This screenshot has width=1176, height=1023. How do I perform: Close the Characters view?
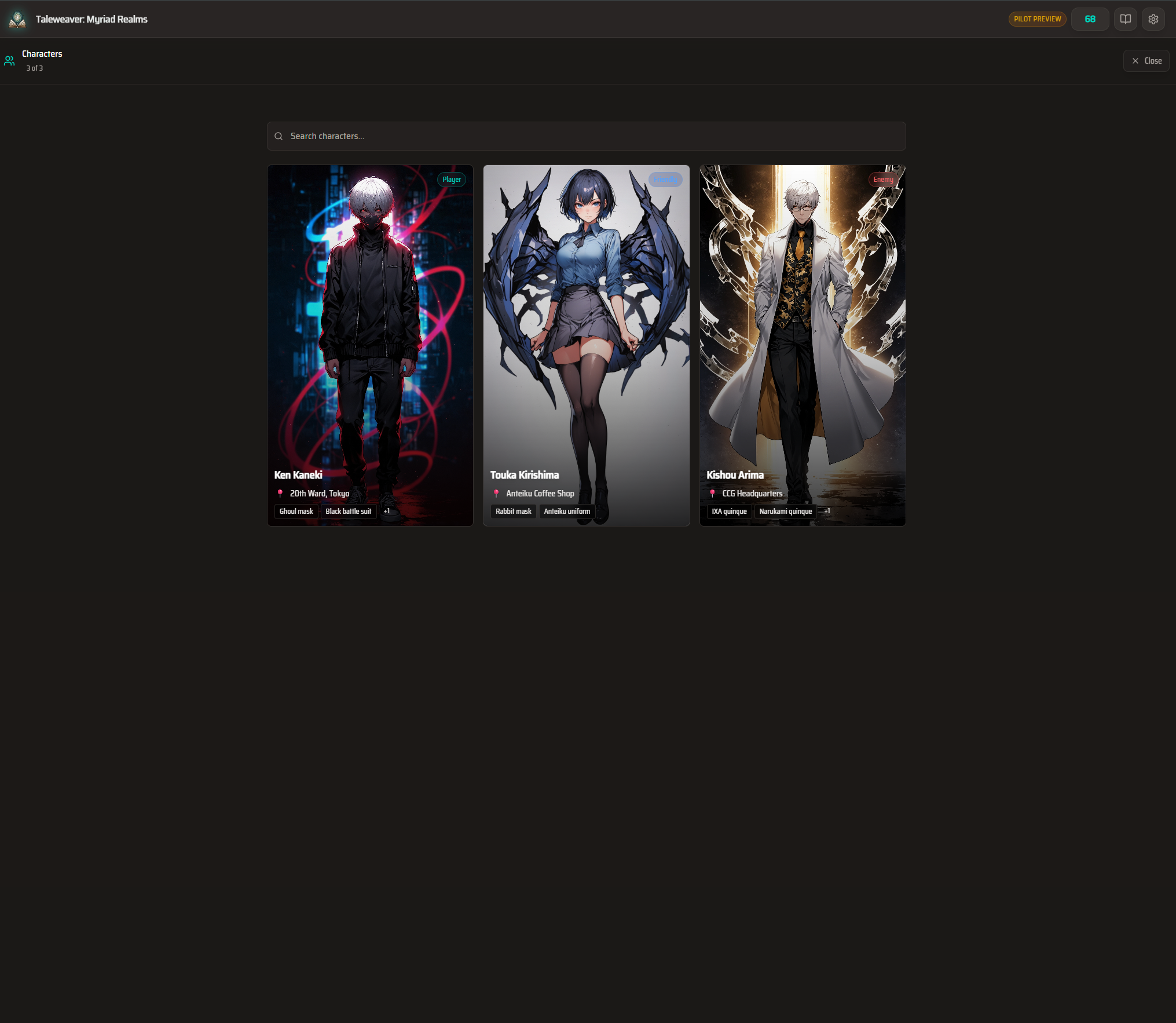[1146, 60]
